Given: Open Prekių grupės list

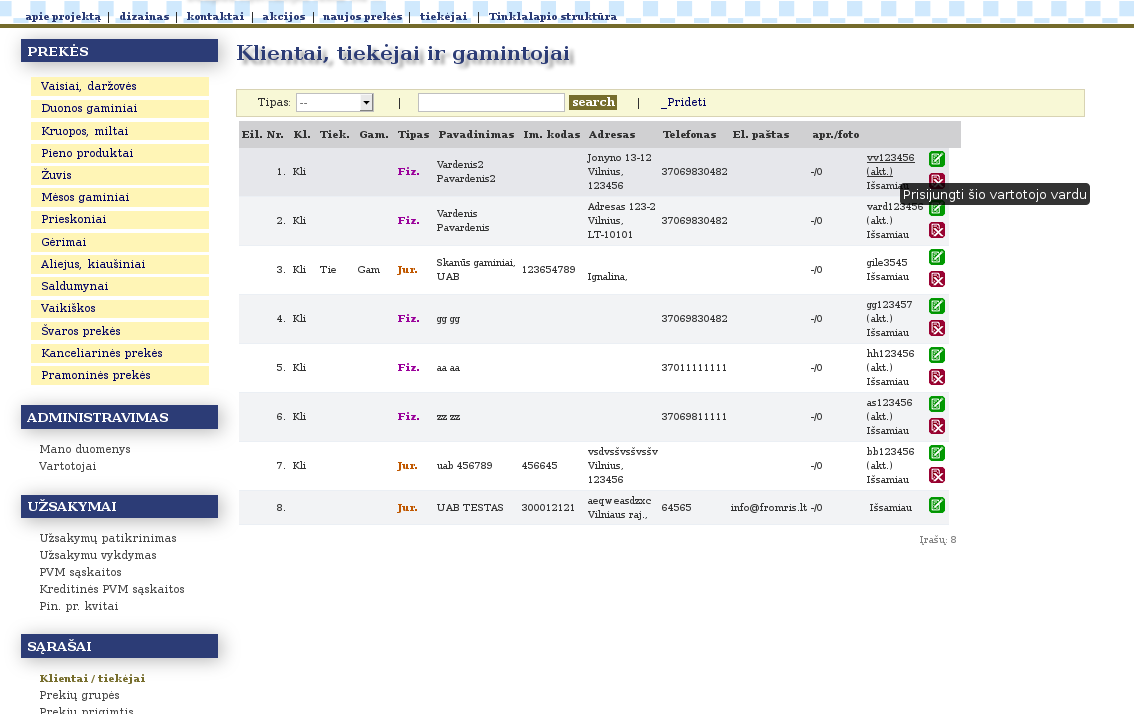Looking at the screenshot, I should (80, 695).
